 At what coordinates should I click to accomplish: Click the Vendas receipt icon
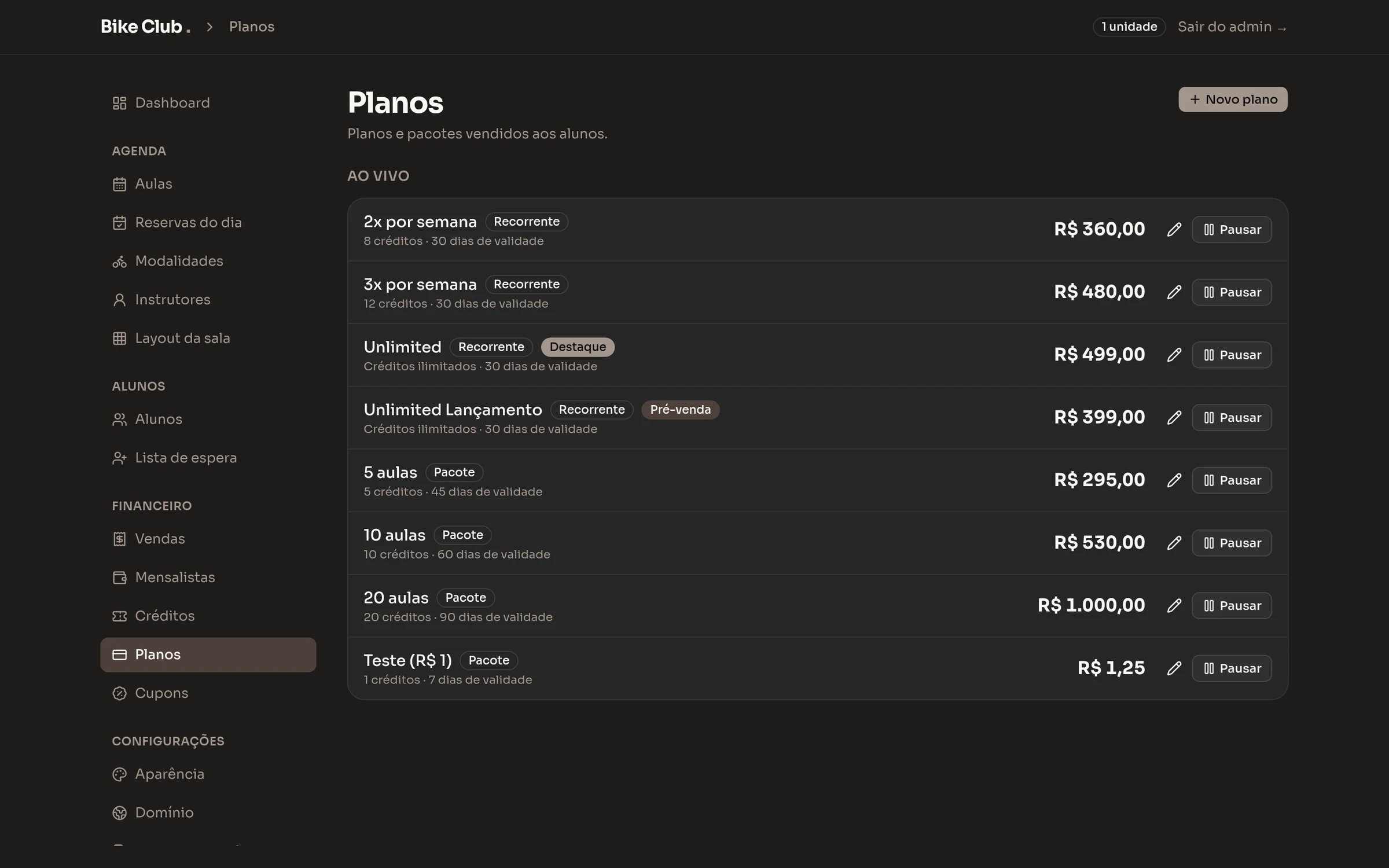pos(119,539)
